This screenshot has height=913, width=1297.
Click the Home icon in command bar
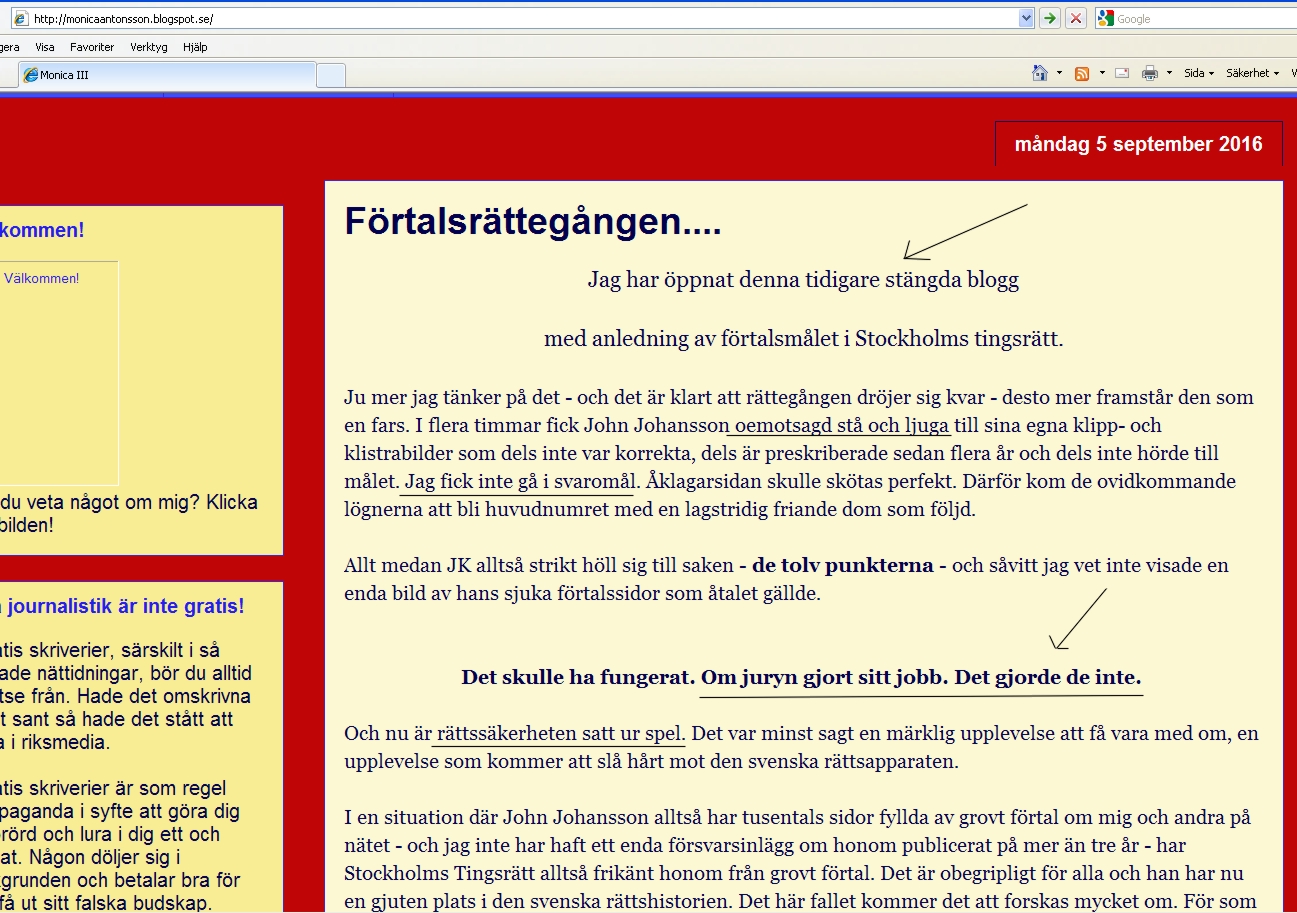tap(1040, 73)
